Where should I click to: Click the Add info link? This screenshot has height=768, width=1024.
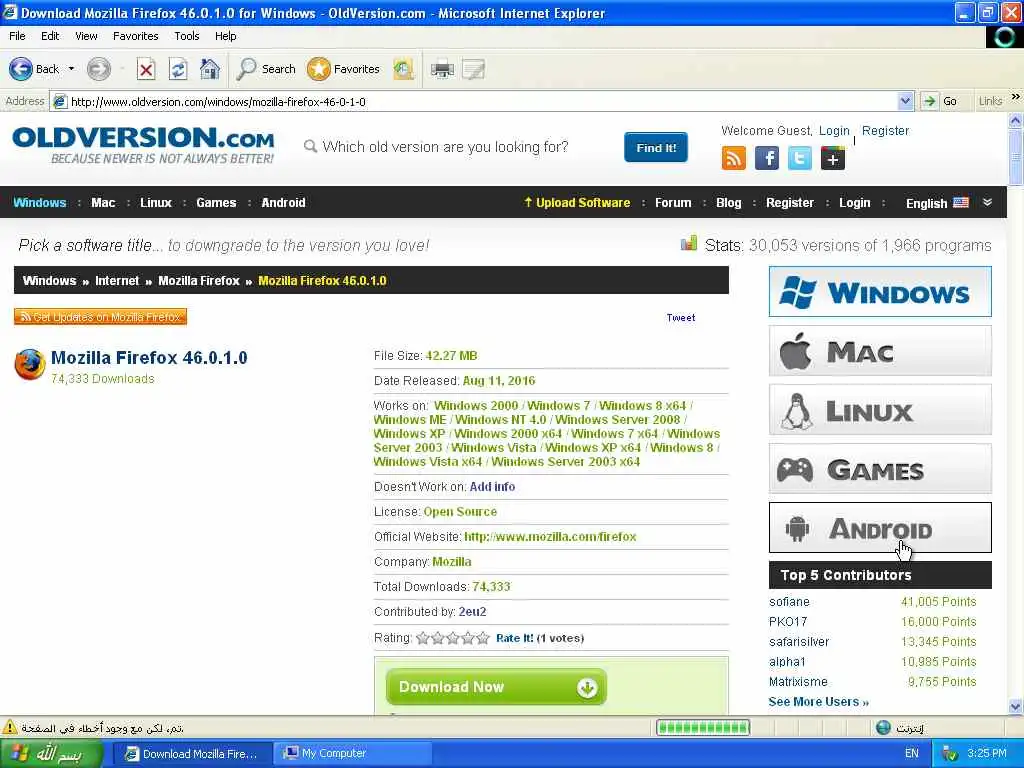pos(492,487)
